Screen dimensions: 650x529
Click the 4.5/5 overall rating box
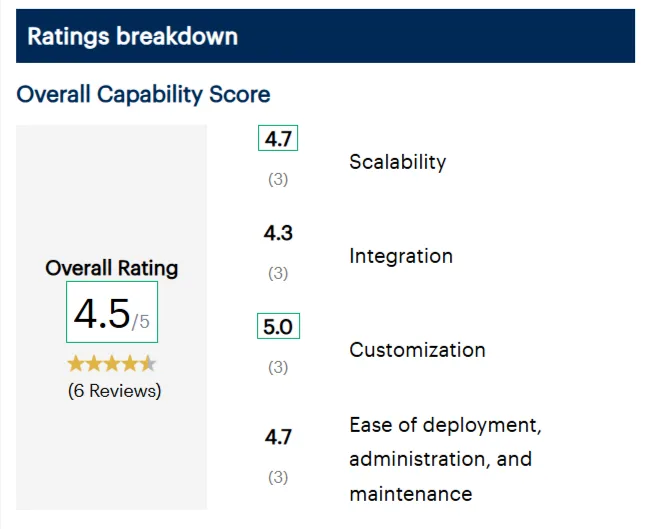112,312
